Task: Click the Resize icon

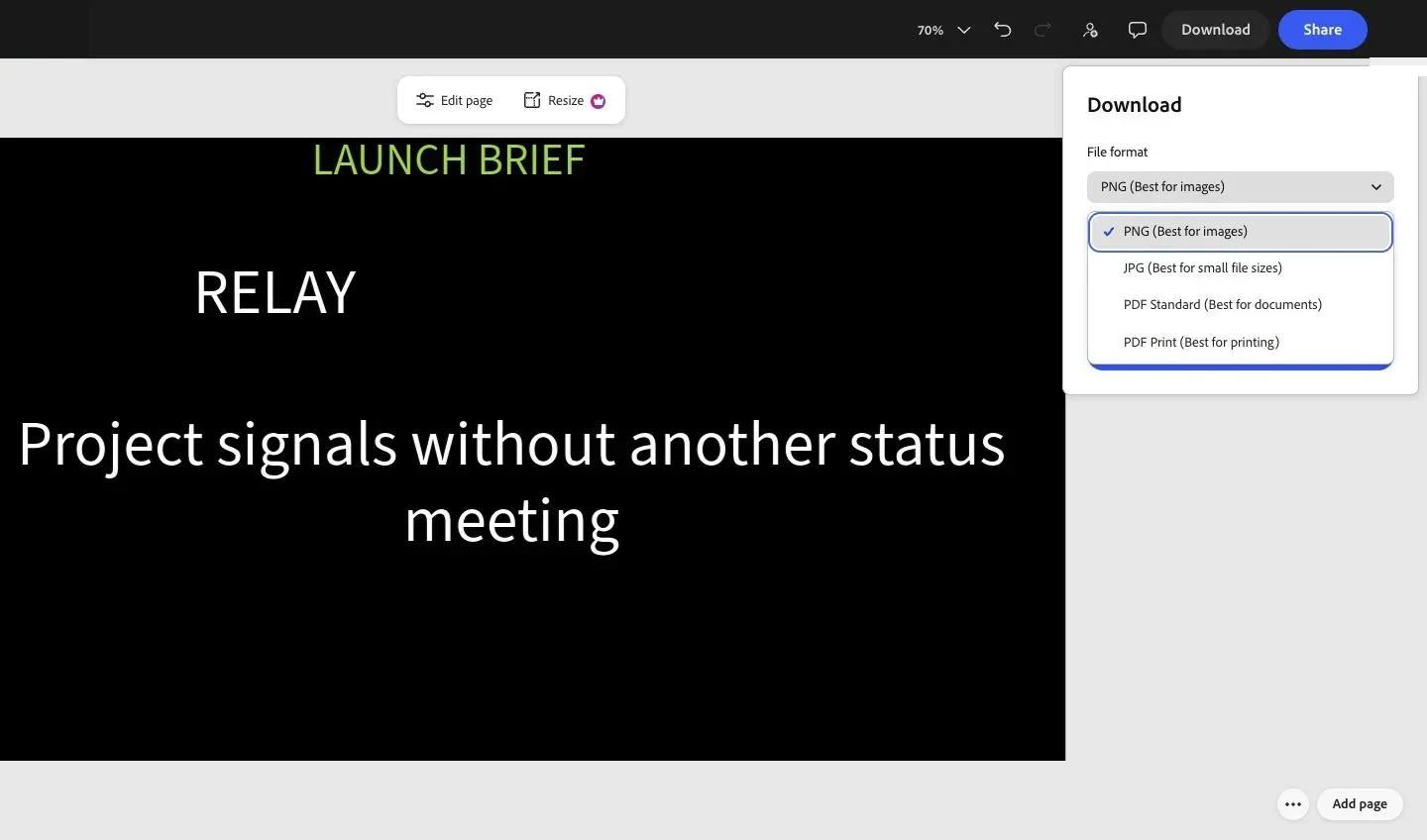Action: click(x=532, y=100)
